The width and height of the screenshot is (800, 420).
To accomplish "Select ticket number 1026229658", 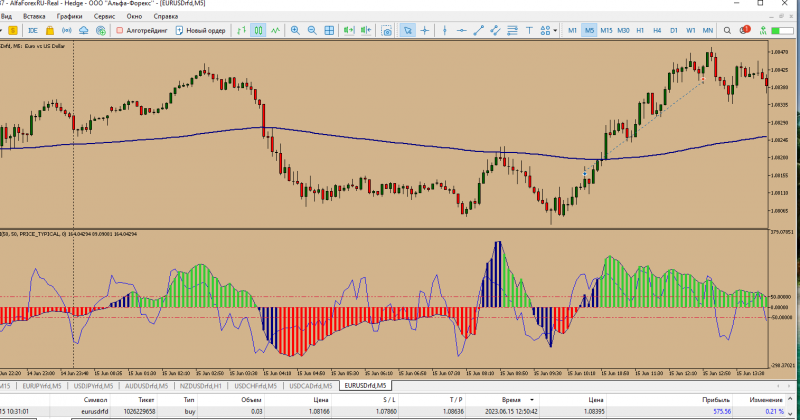I will (139, 411).
